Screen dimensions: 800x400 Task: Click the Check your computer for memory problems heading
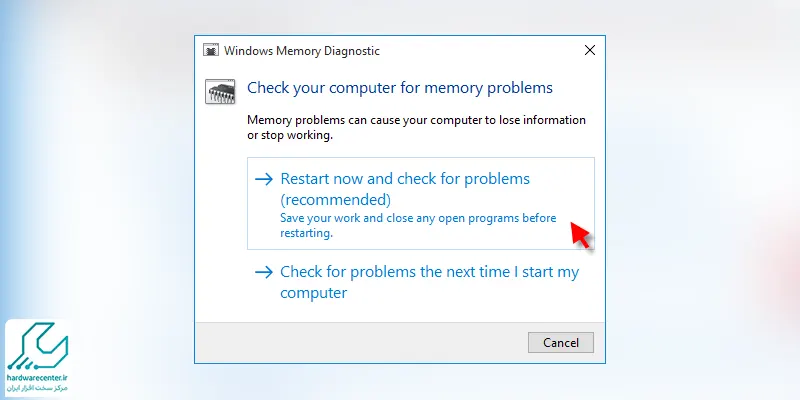click(399, 88)
